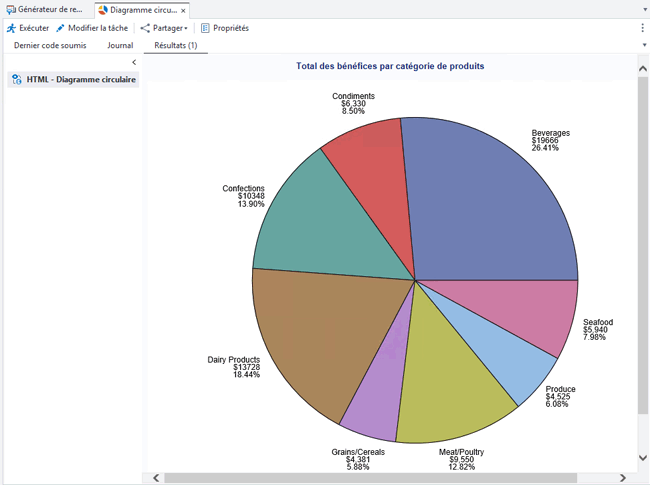650x485 pixels.
Task: Click the horizontal scrollbar left arrow
Action: (156, 478)
